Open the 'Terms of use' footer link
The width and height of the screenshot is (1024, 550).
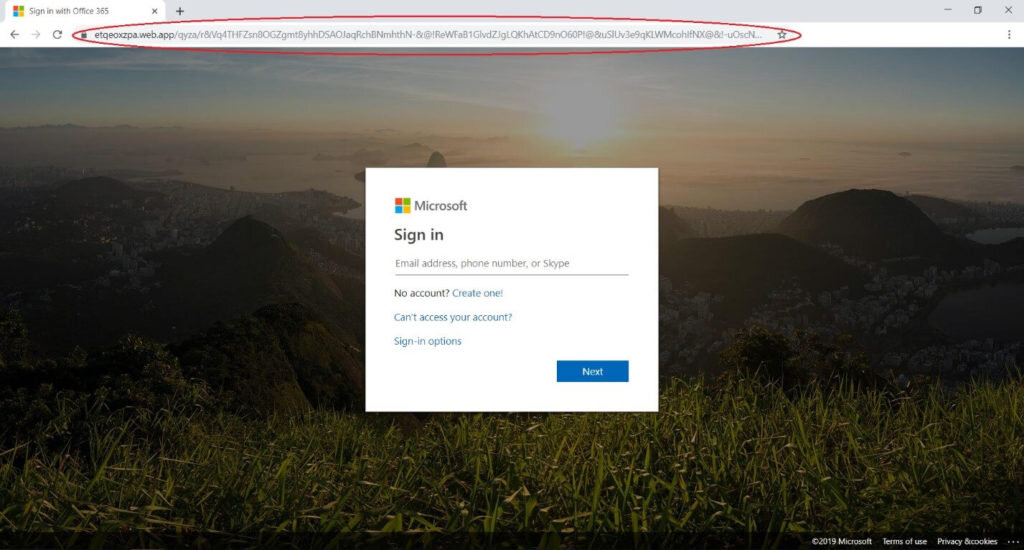coord(904,542)
